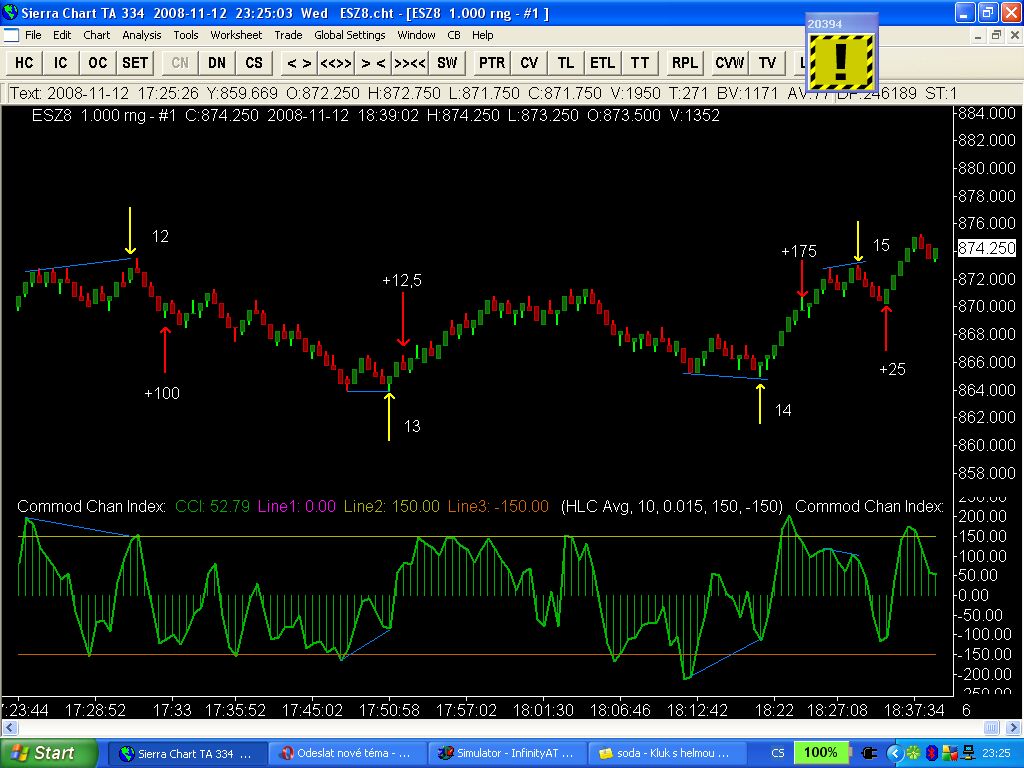Image resolution: width=1024 pixels, height=768 pixels.
Task: Open the Trade menu
Action: (288, 35)
